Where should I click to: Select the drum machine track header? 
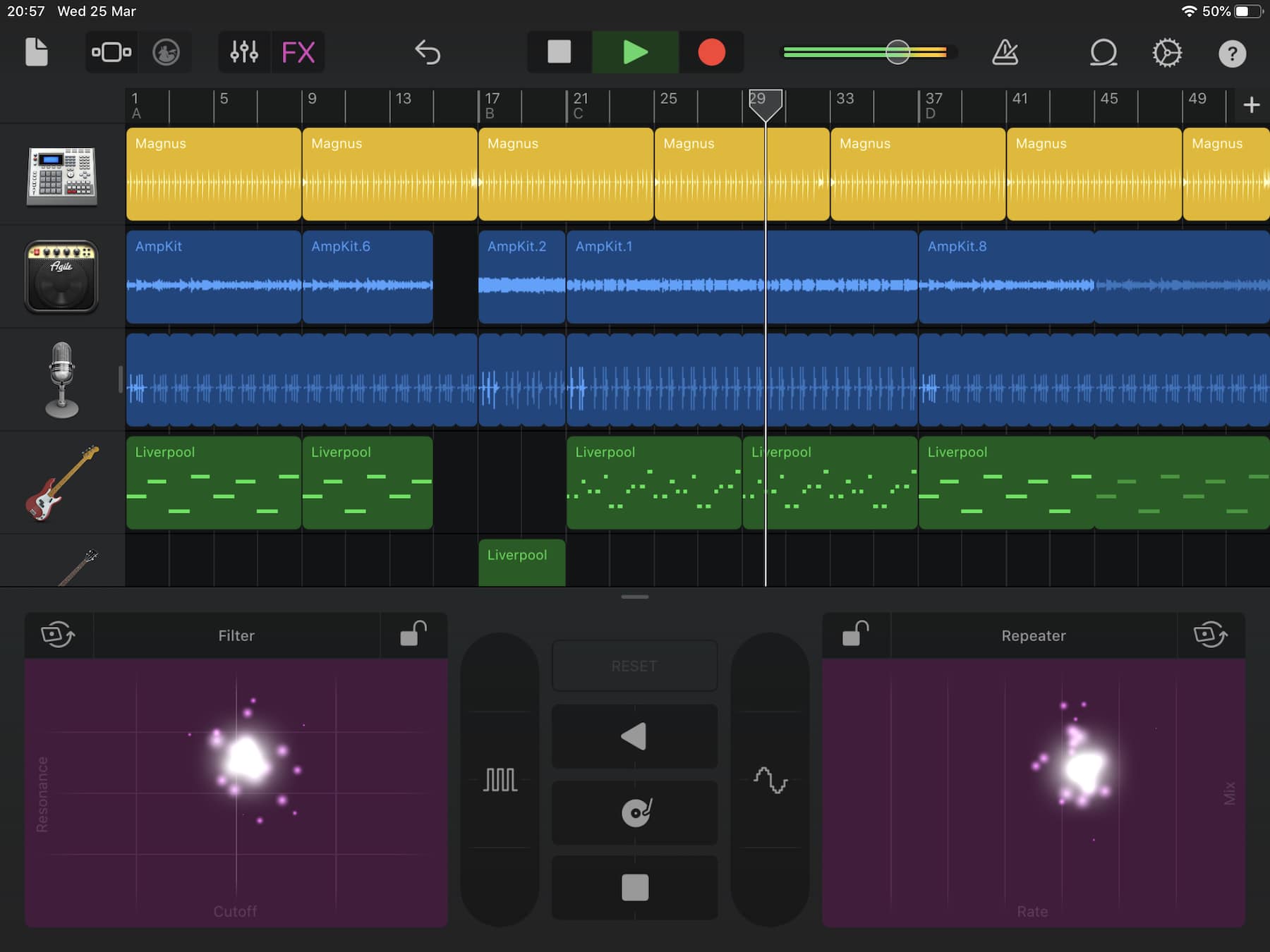(62, 175)
